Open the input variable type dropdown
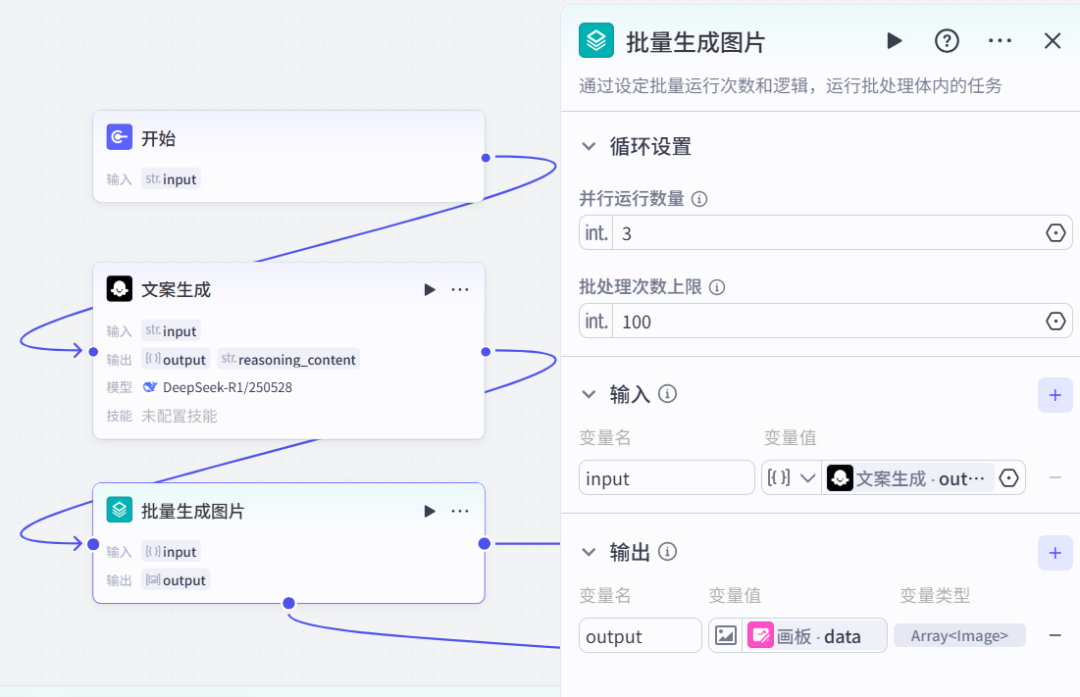 click(x=791, y=478)
